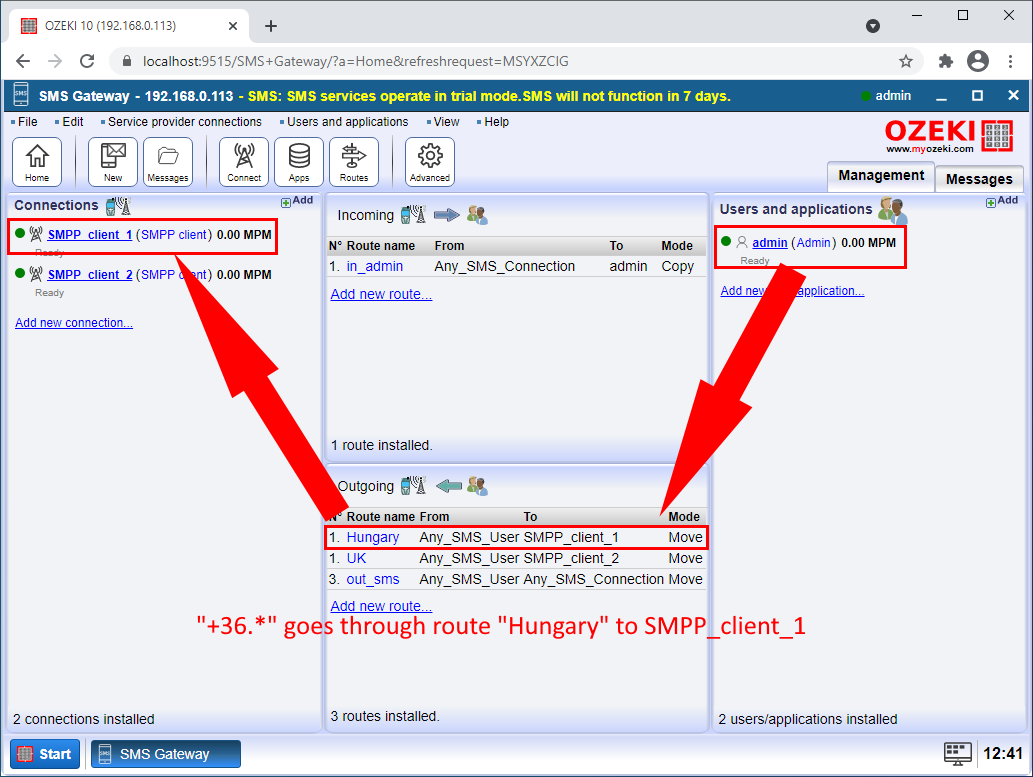Click the SMS Gateway phone icon in title bar
Image resolution: width=1033 pixels, height=777 pixels.
tap(21, 96)
